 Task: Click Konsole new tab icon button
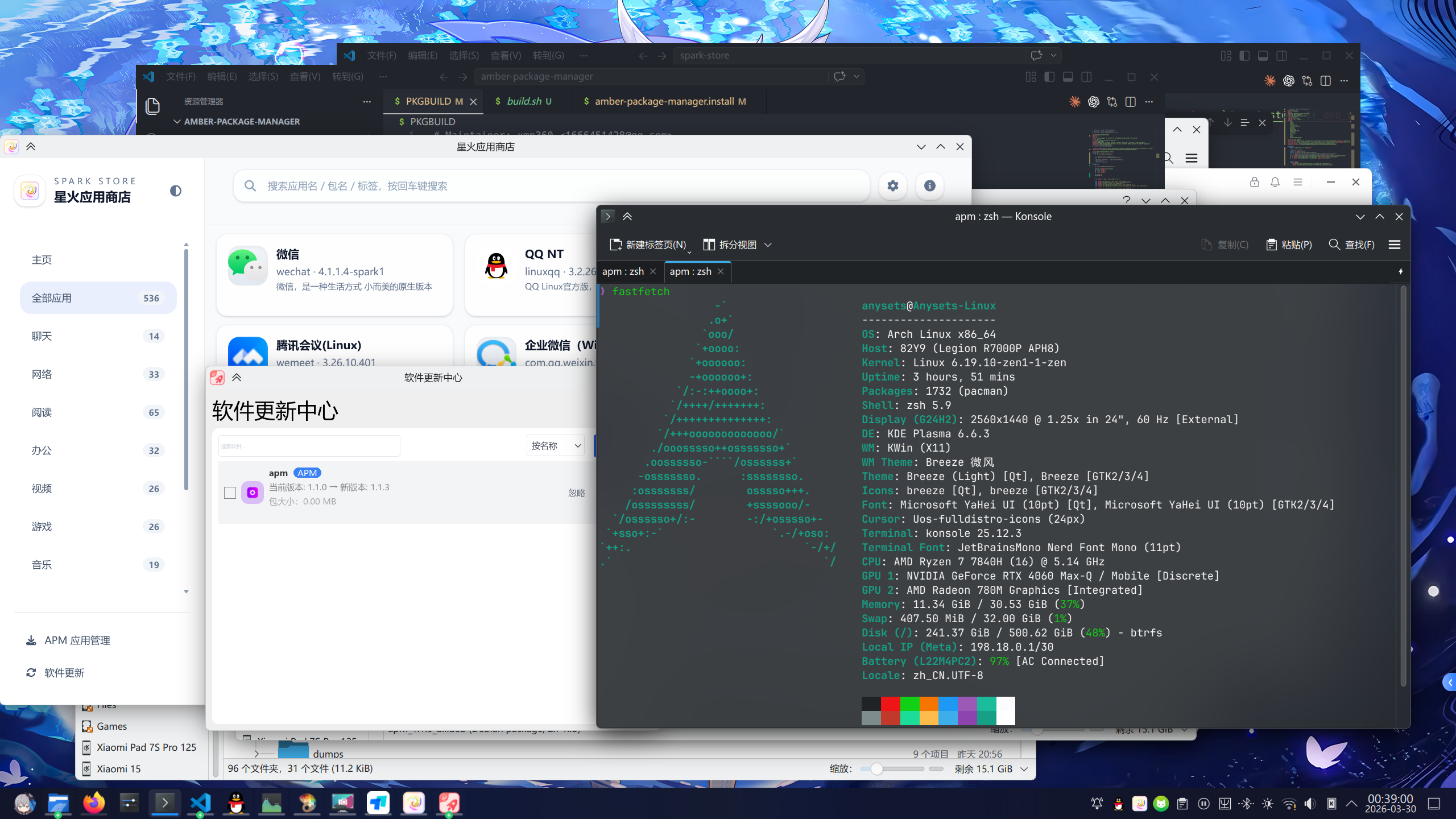coord(615,245)
